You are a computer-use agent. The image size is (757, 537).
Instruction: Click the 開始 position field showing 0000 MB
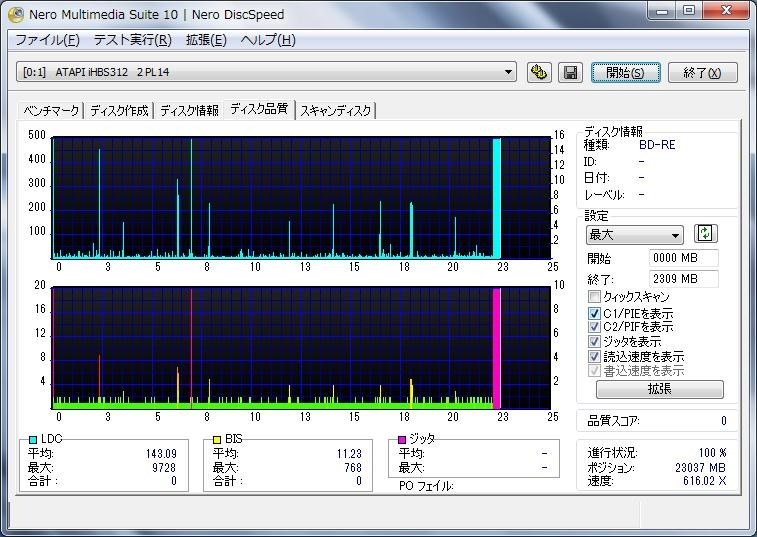pos(683,258)
